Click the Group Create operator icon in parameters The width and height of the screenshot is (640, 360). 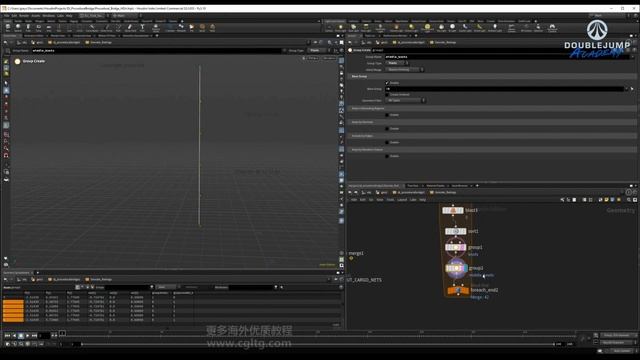350,50
